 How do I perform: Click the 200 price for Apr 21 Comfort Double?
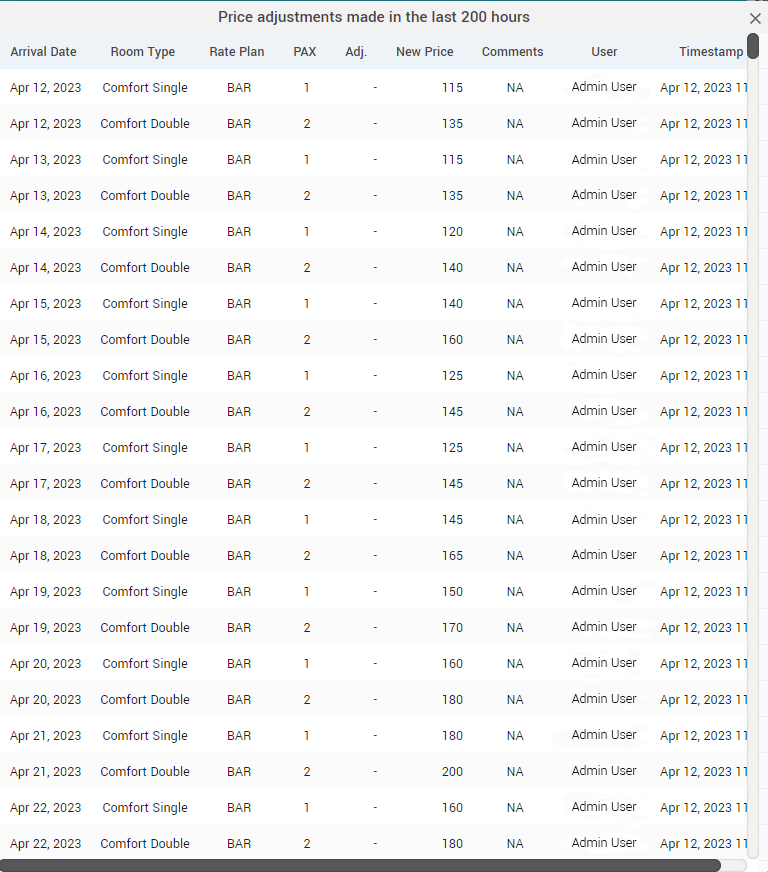[x=452, y=771]
